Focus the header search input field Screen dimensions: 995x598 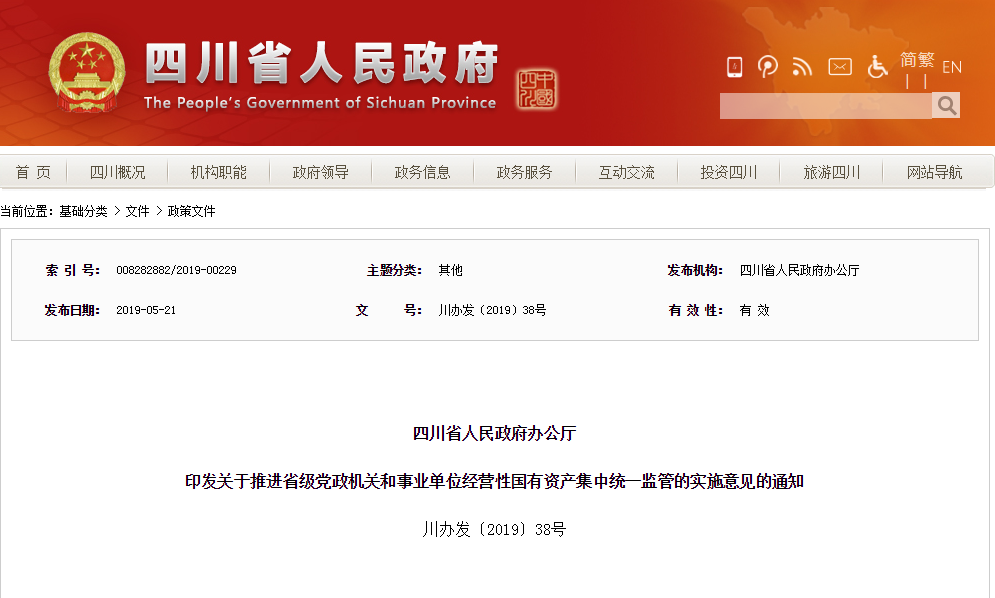[x=825, y=105]
